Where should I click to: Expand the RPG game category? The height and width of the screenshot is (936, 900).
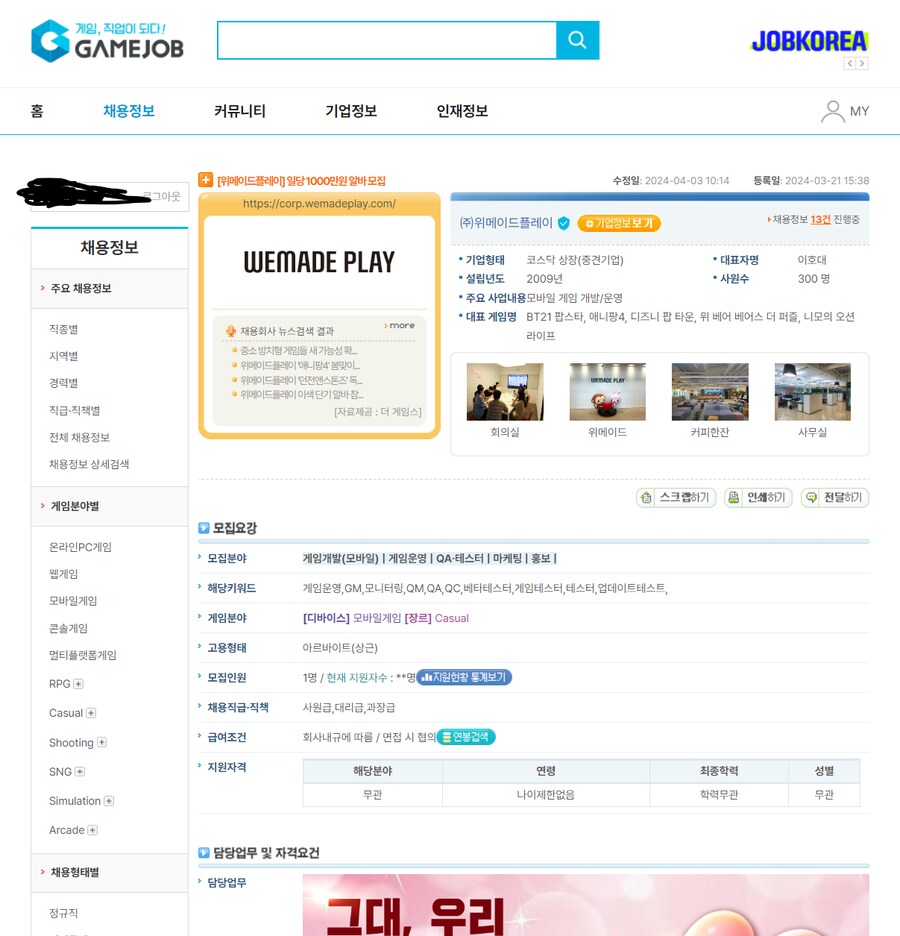[80, 683]
